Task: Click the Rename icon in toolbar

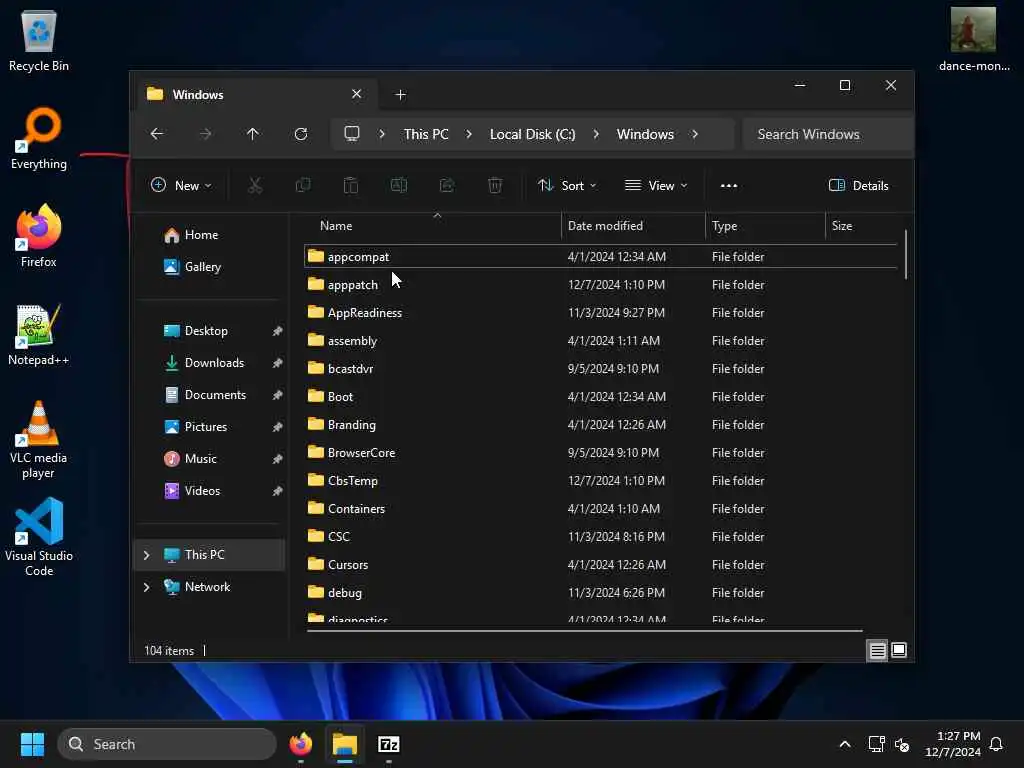Action: (x=399, y=185)
